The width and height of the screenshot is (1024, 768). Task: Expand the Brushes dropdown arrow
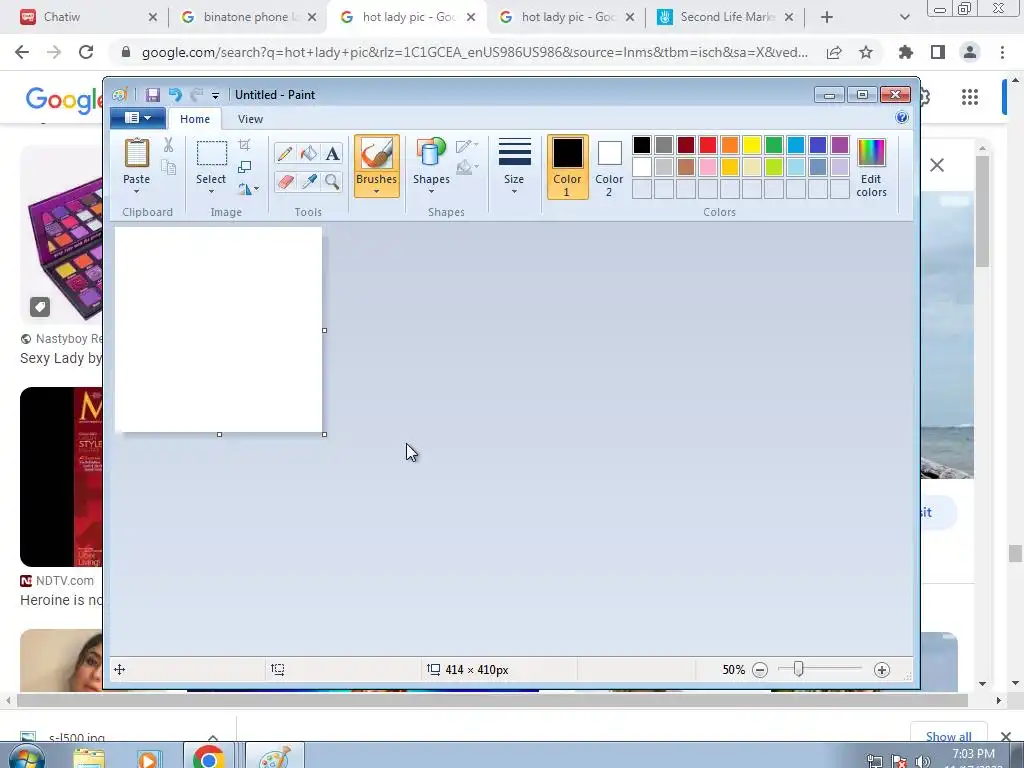coord(377,192)
